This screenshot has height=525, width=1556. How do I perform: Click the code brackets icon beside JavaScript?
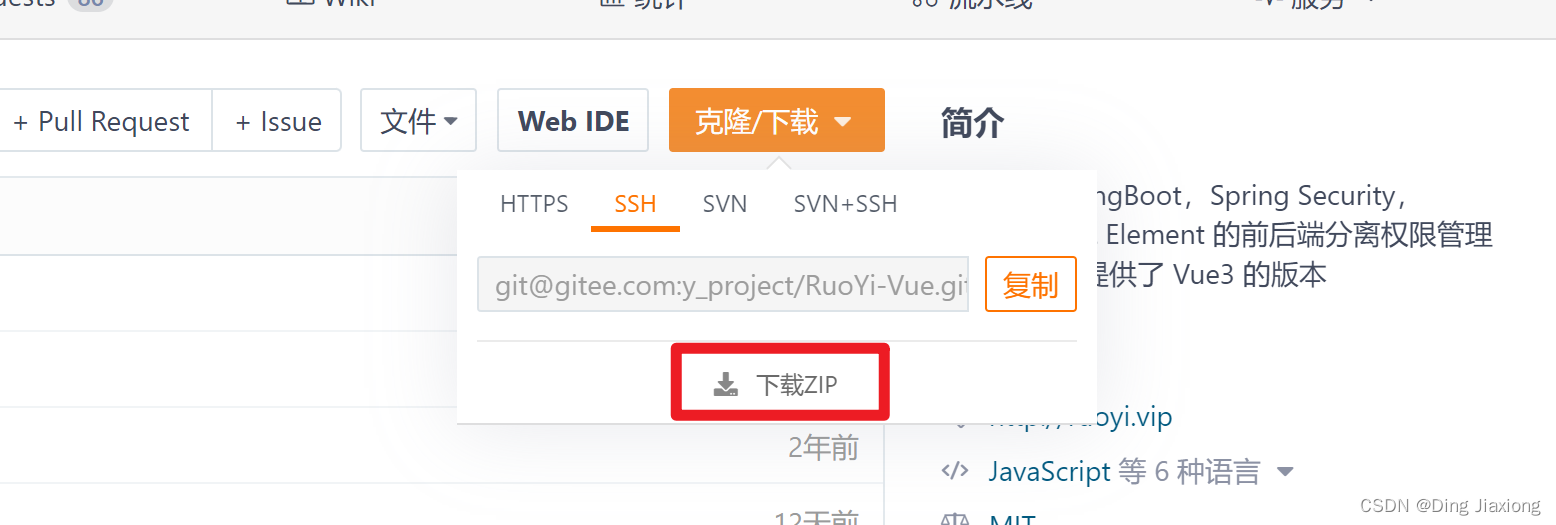point(955,470)
